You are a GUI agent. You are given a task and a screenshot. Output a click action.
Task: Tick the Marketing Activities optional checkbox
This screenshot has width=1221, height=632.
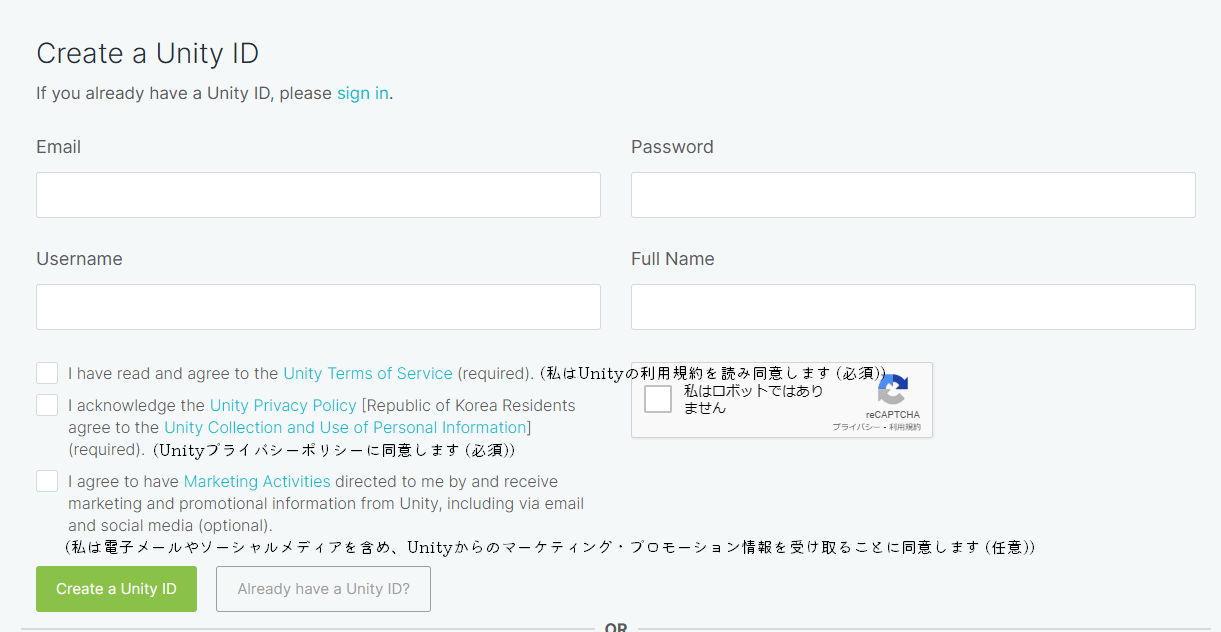point(47,481)
